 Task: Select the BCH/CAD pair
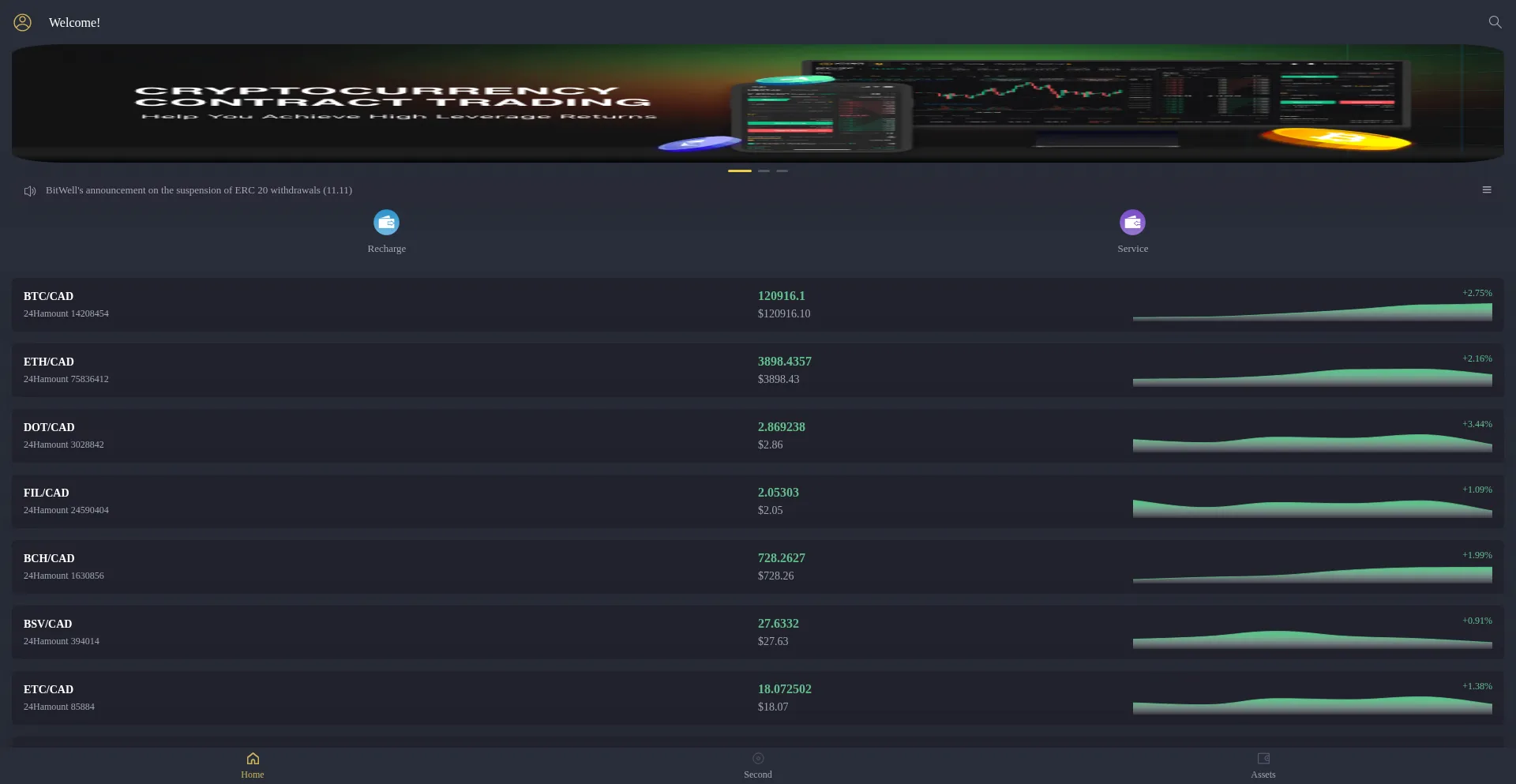[x=49, y=559]
